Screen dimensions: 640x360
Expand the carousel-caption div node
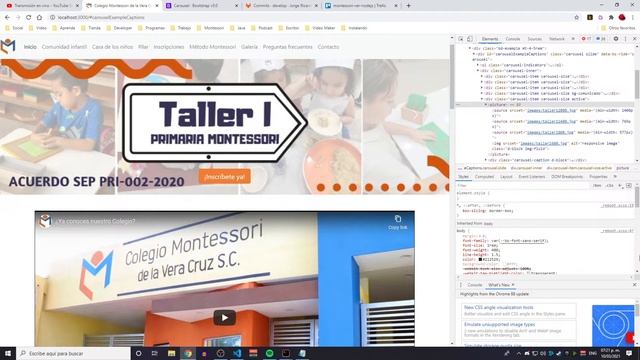click(x=486, y=160)
